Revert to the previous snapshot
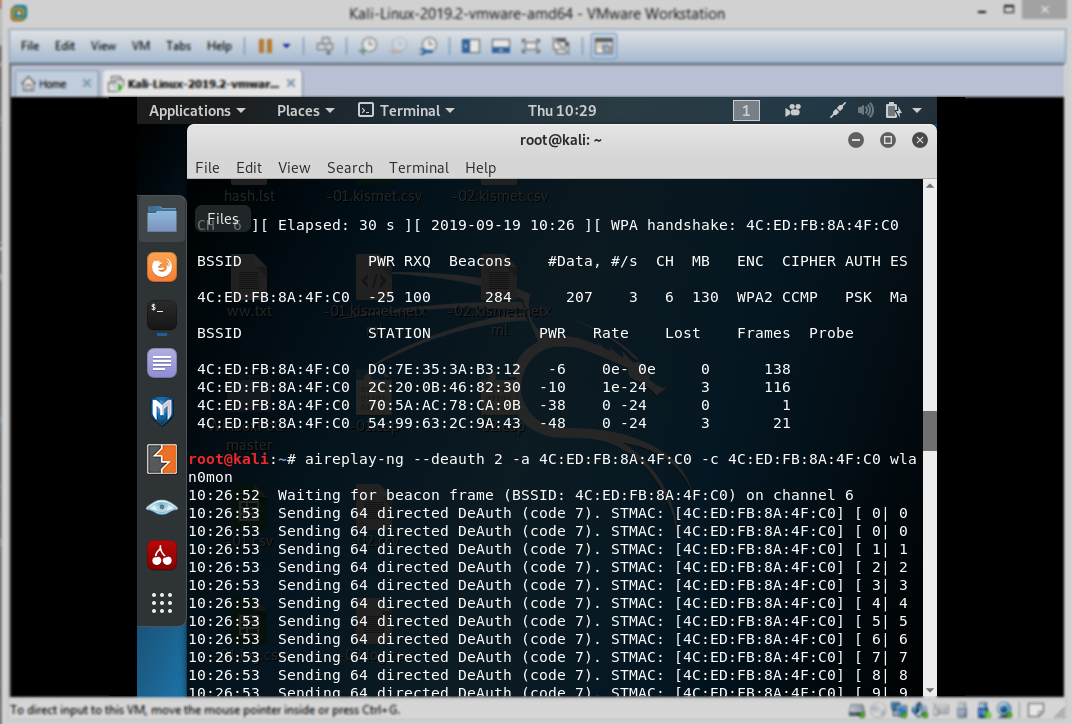Image resolution: width=1072 pixels, height=724 pixels. coord(399,46)
